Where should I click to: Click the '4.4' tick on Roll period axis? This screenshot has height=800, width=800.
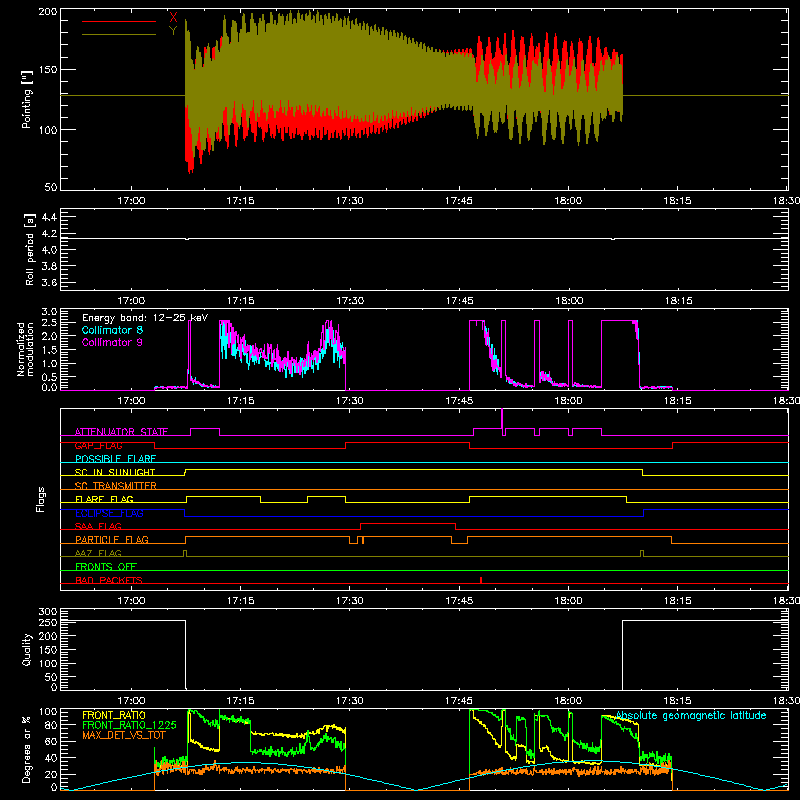49,217
